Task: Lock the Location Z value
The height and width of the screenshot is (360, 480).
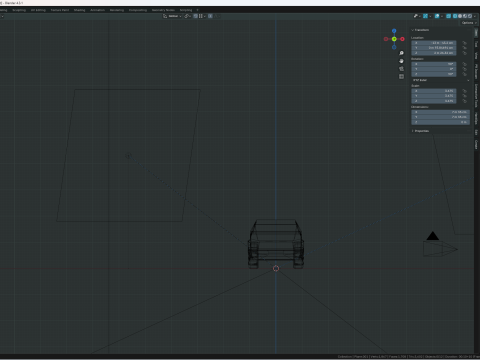Action: point(464,53)
